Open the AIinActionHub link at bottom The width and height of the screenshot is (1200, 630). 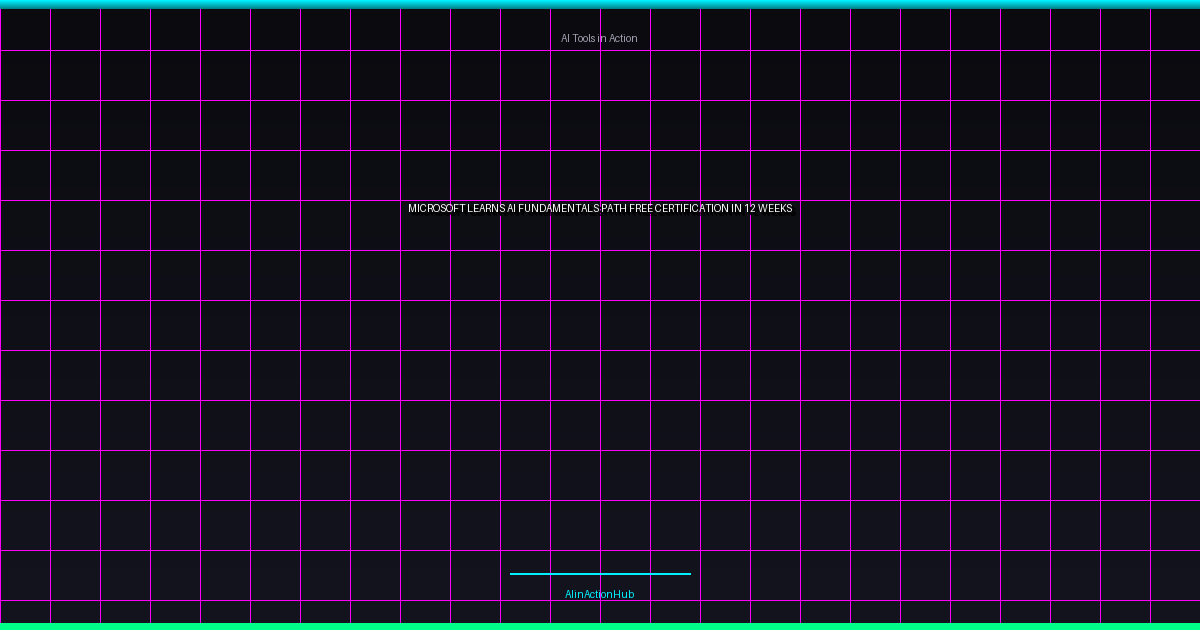(599, 594)
